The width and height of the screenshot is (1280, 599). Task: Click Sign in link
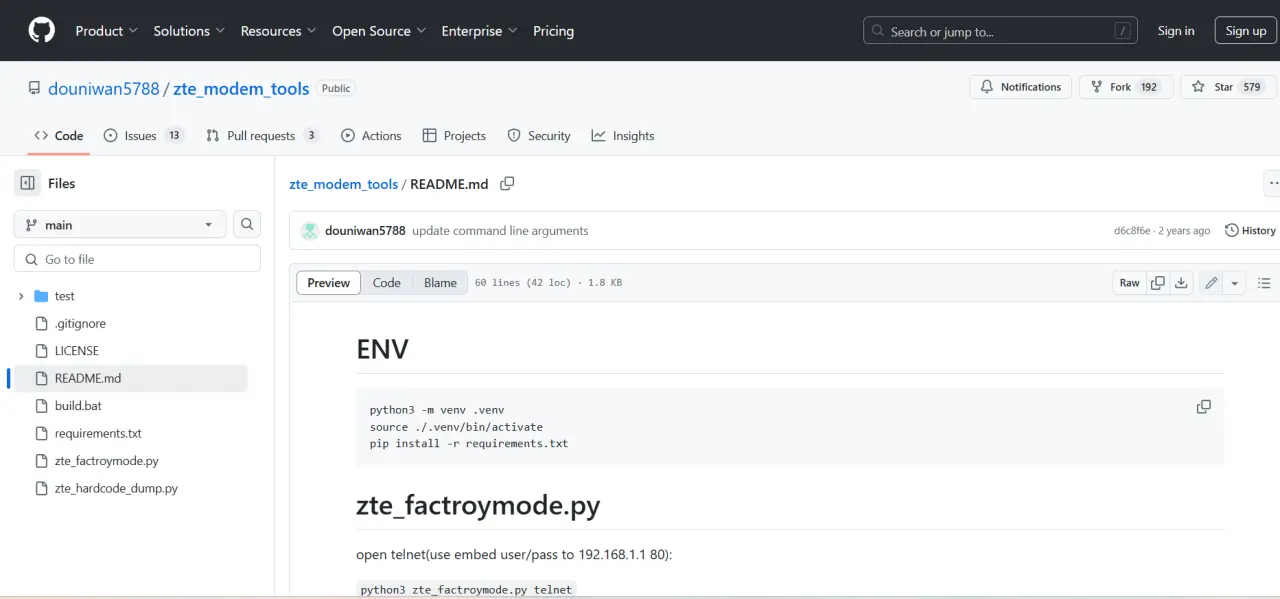click(x=1176, y=31)
